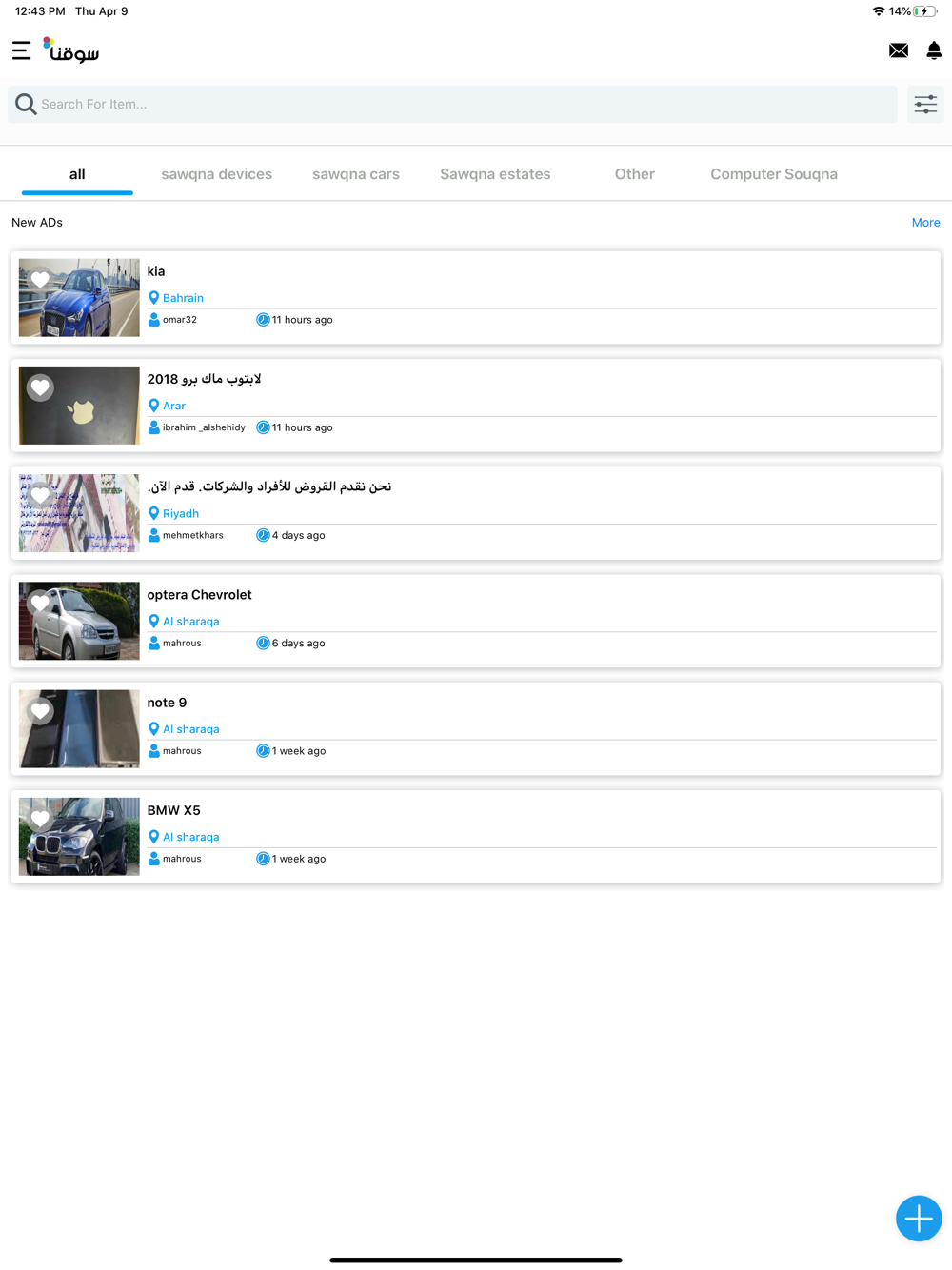Tap Al sharaqa under BMW X5
This screenshot has width=952, height=1270.
[x=190, y=837]
